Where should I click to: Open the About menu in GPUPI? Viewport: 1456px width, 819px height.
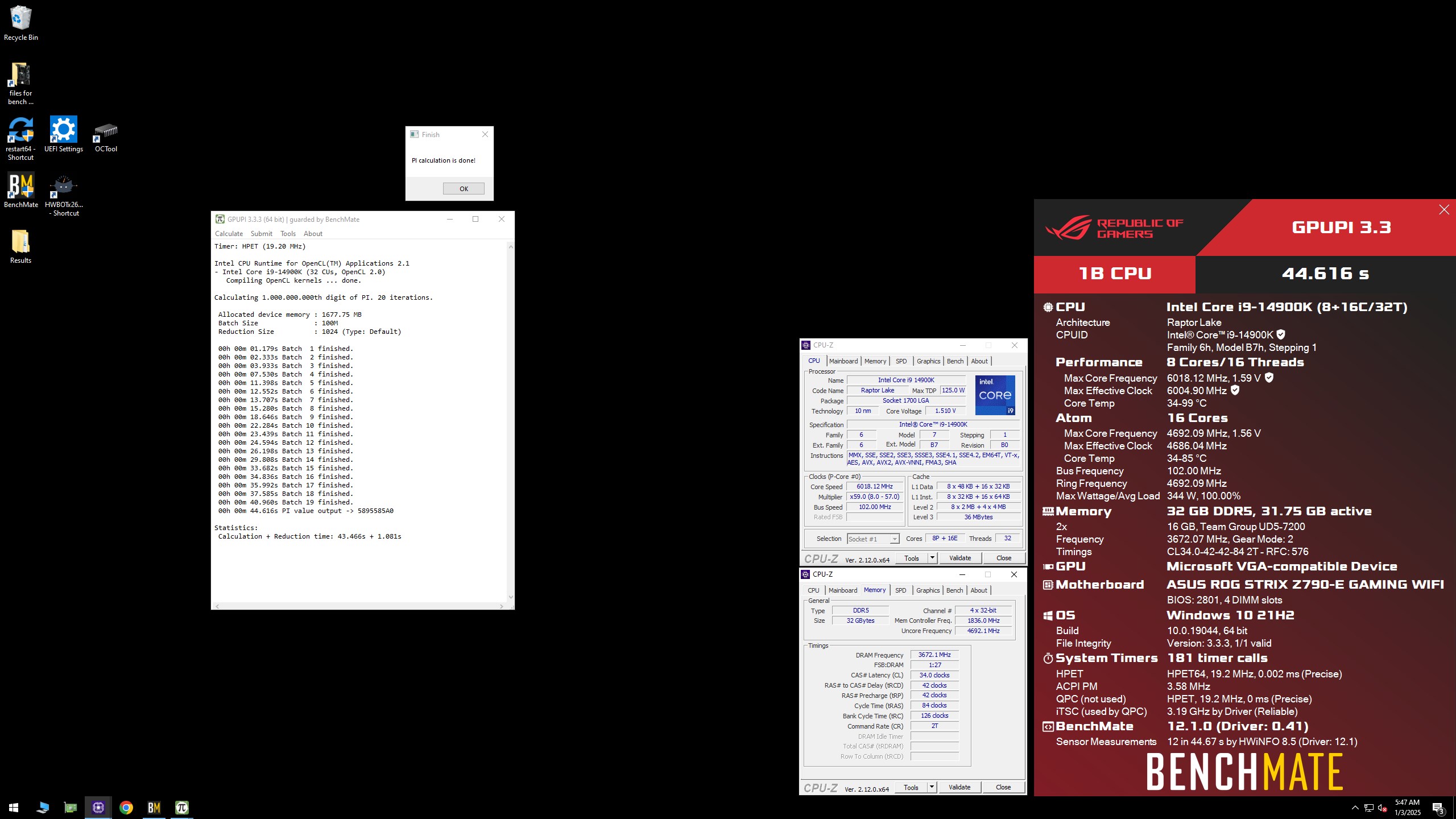coord(313,234)
